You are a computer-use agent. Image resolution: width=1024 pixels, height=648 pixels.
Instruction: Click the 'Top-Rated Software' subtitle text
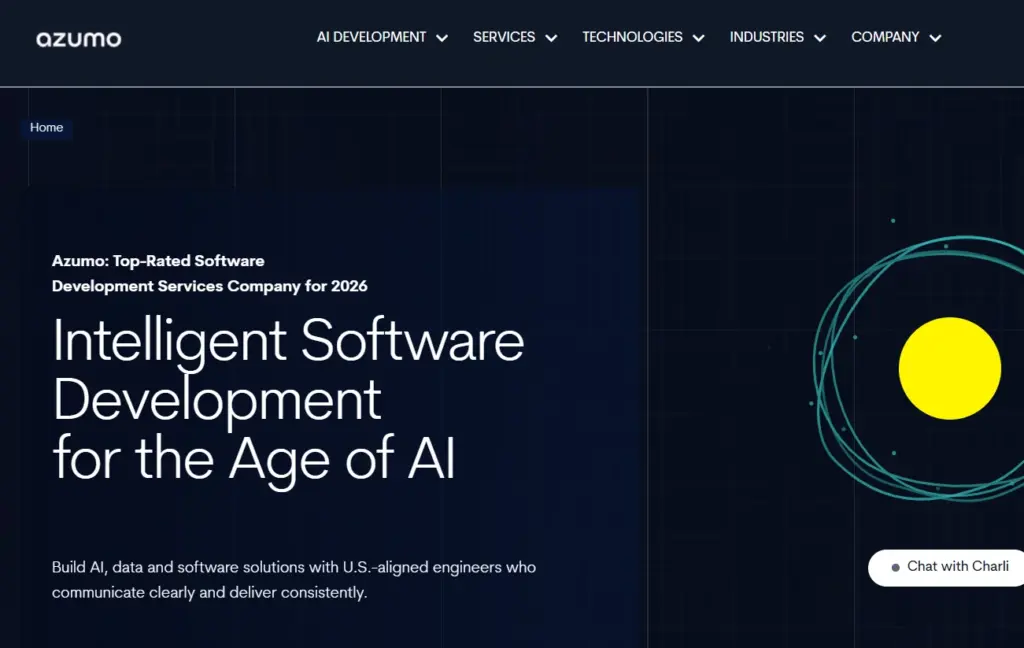point(210,273)
